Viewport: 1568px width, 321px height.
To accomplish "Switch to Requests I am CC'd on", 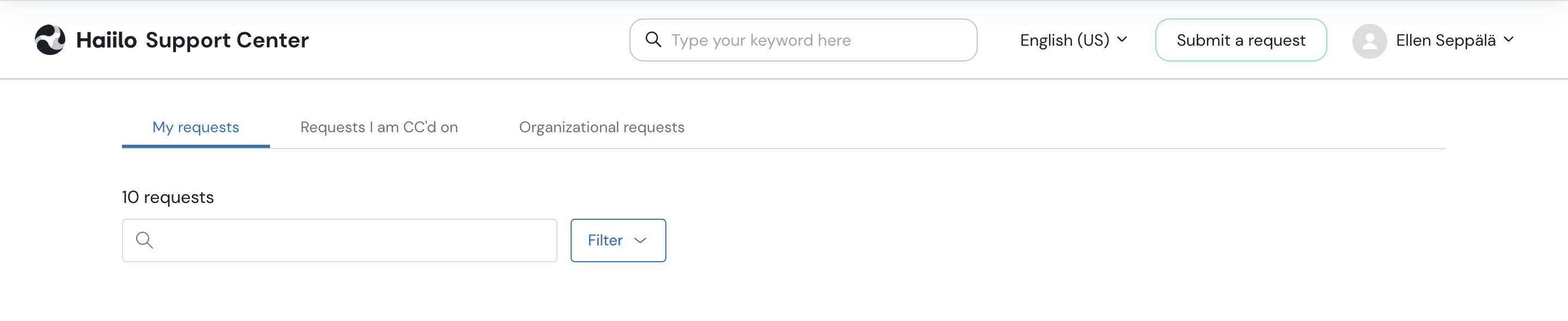I will [x=378, y=127].
